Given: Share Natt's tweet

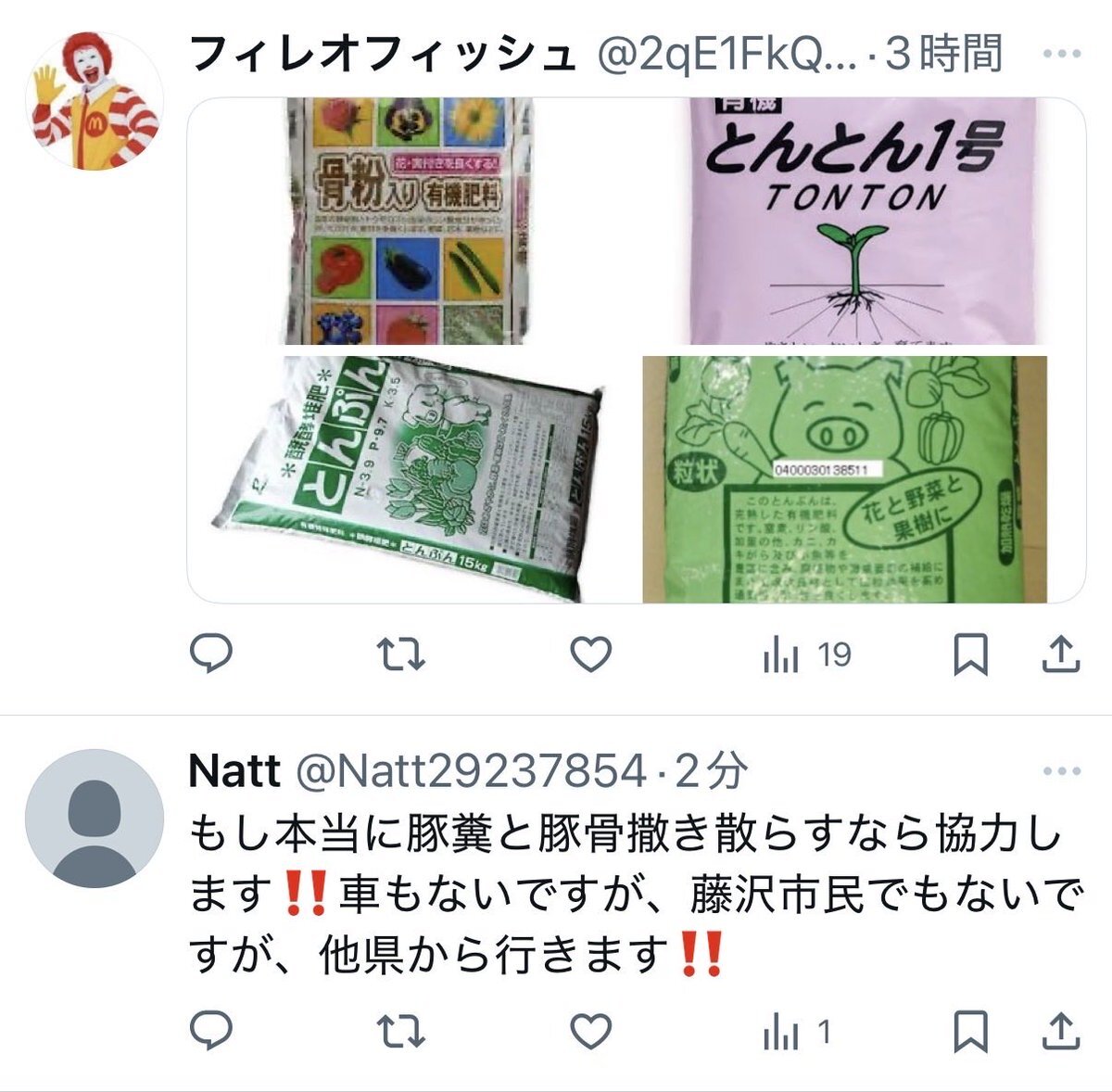Looking at the screenshot, I should tap(1061, 1031).
